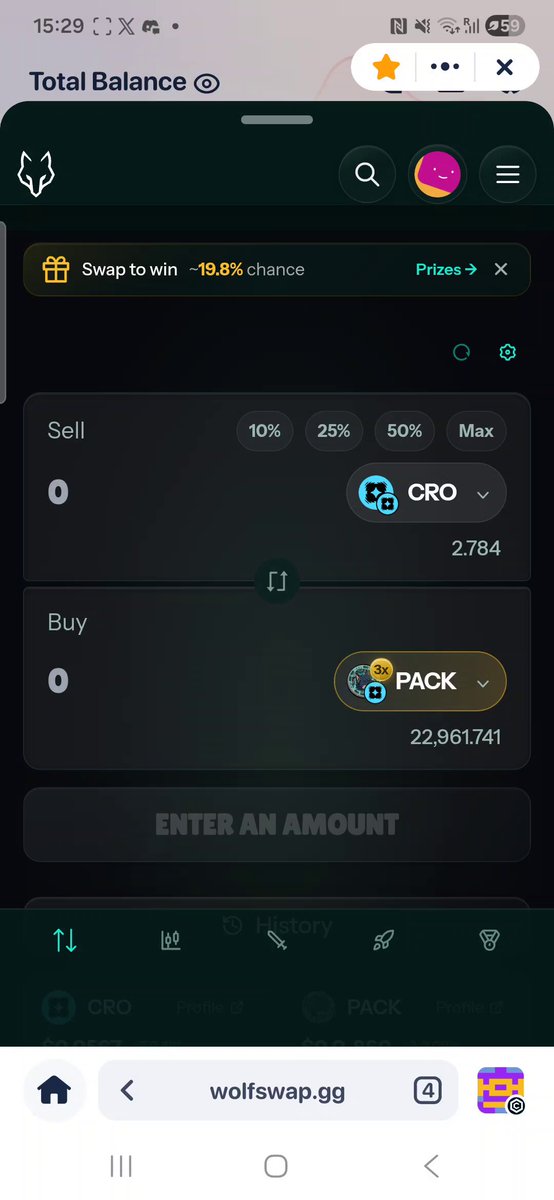
Task: Tap the wolf logo icon
Action: [x=36, y=174]
